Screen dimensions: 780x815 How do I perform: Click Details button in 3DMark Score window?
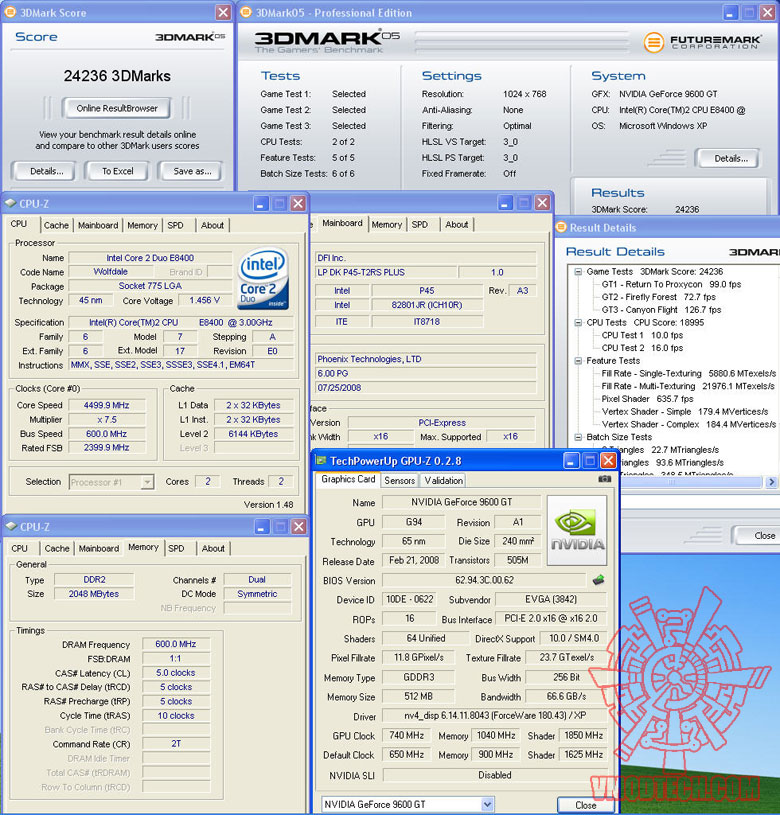(x=47, y=171)
